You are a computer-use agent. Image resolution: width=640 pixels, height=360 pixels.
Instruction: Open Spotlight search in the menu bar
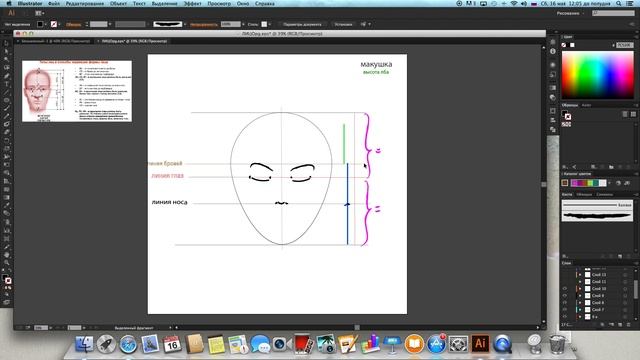(619, 3)
